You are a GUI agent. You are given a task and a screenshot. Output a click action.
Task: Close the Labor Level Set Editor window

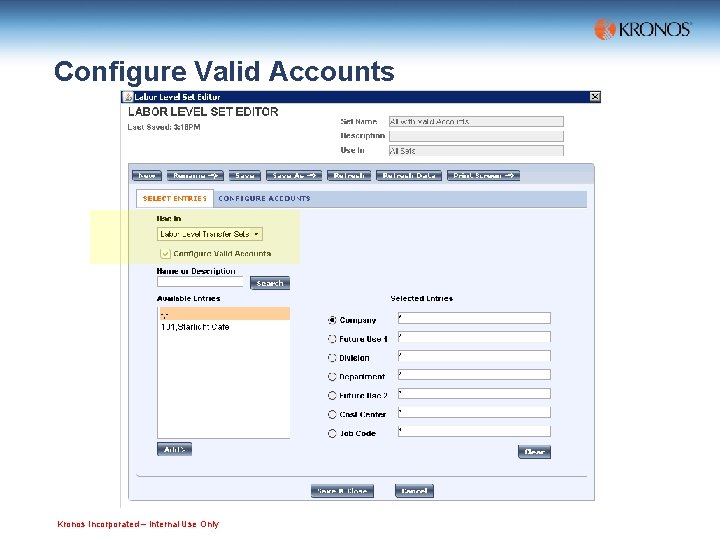click(595, 96)
